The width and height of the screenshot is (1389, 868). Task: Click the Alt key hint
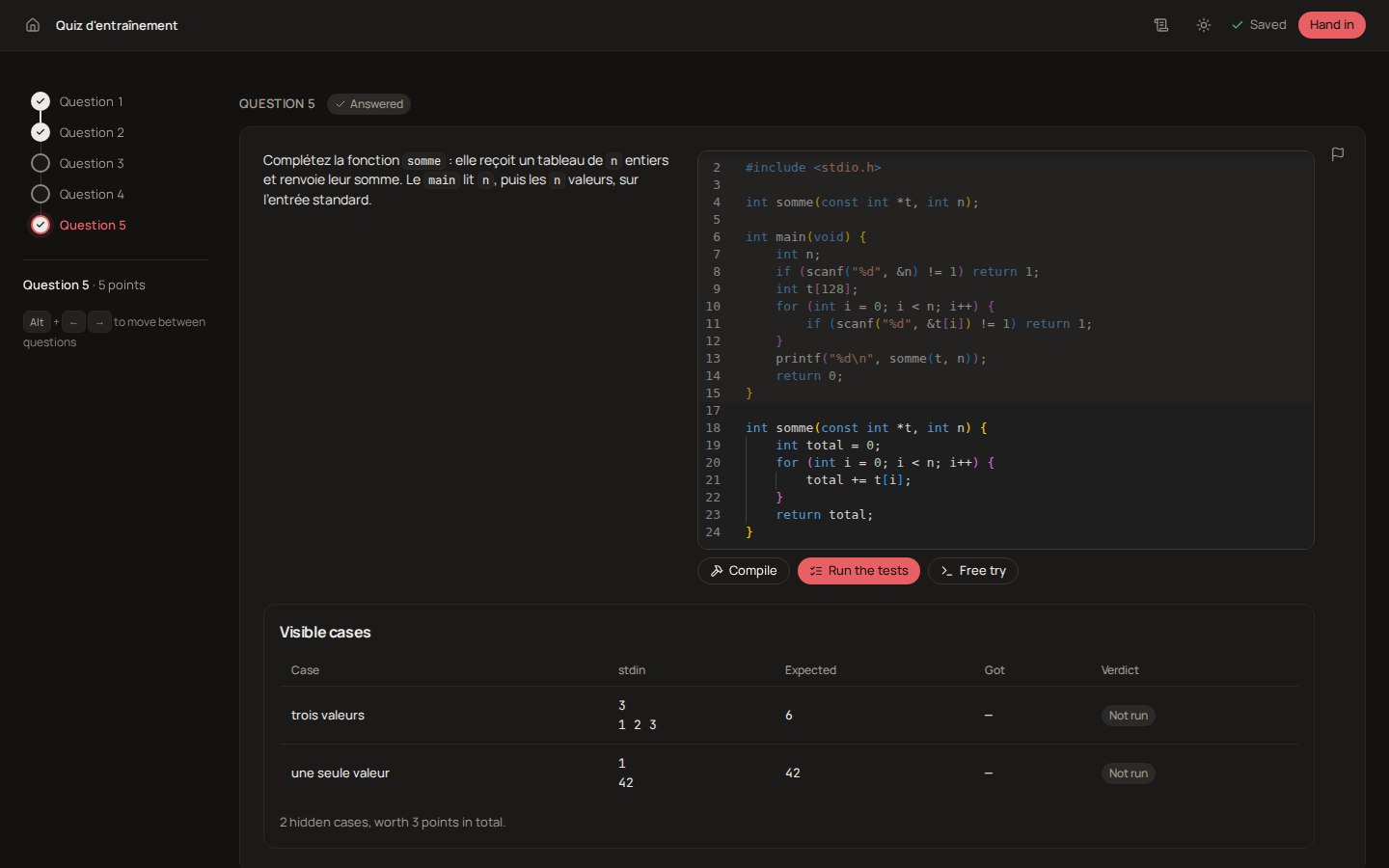coord(37,322)
